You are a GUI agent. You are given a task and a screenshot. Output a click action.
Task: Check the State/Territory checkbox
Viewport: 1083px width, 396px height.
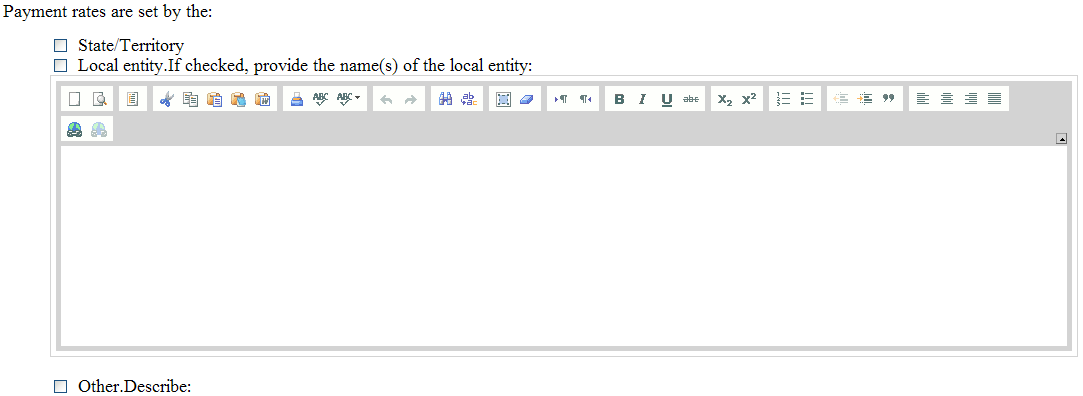61,46
